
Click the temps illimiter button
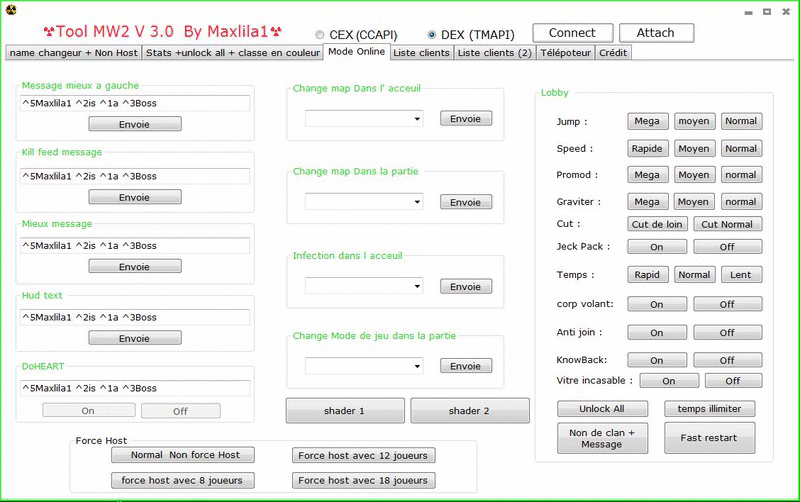[x=709, y=409]
